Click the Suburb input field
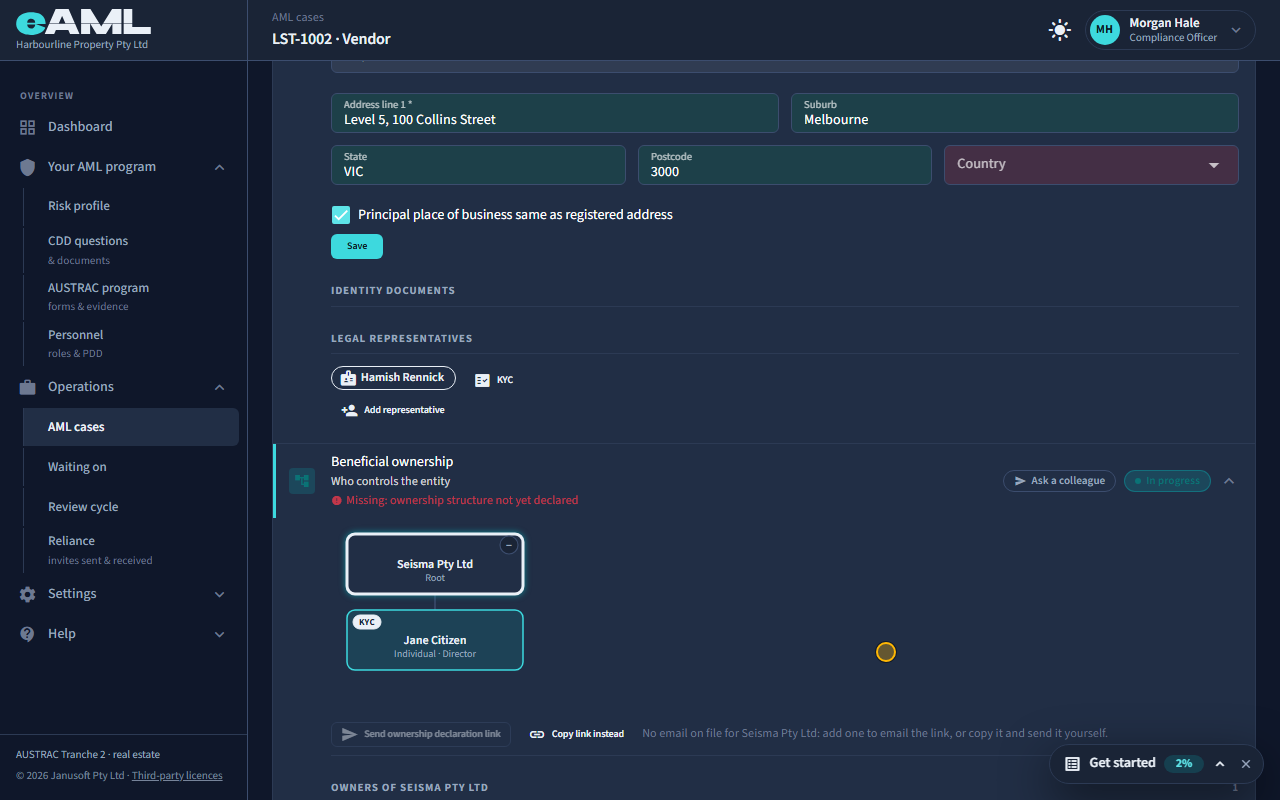 coord(1015,113)
